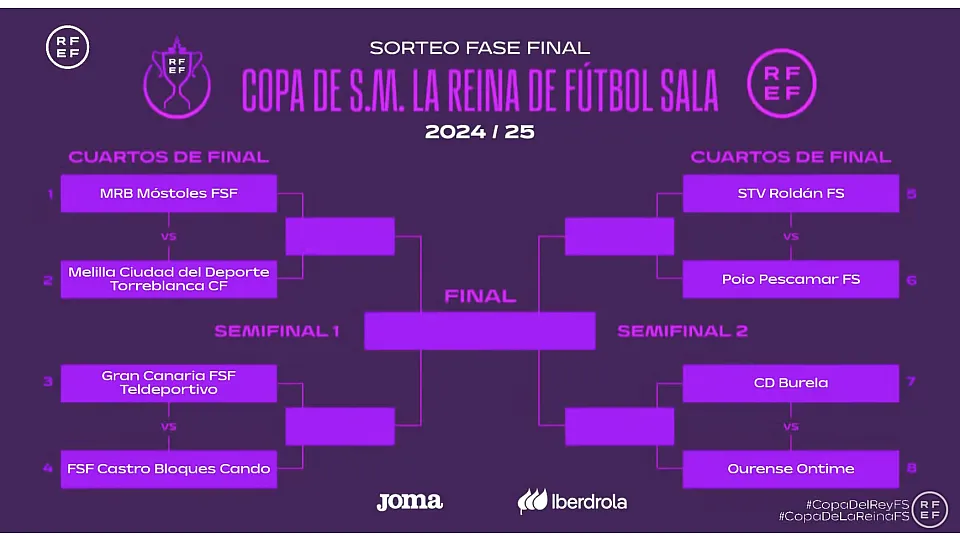Viewport: 960px width, 540px height.
Task: Click the large RFEF circle logo beside title
Action: [x=782, y=81]
